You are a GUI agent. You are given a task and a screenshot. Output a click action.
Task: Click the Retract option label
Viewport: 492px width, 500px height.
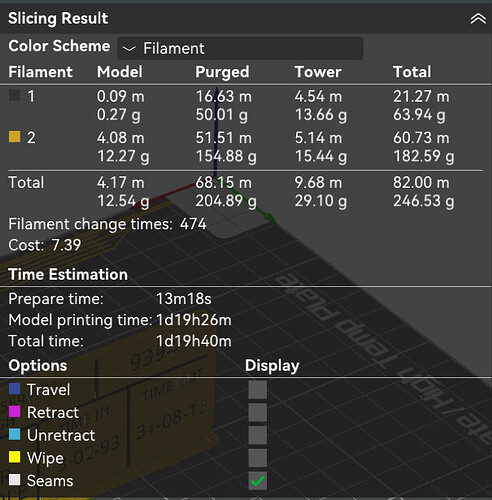click(x=53, y=412)
